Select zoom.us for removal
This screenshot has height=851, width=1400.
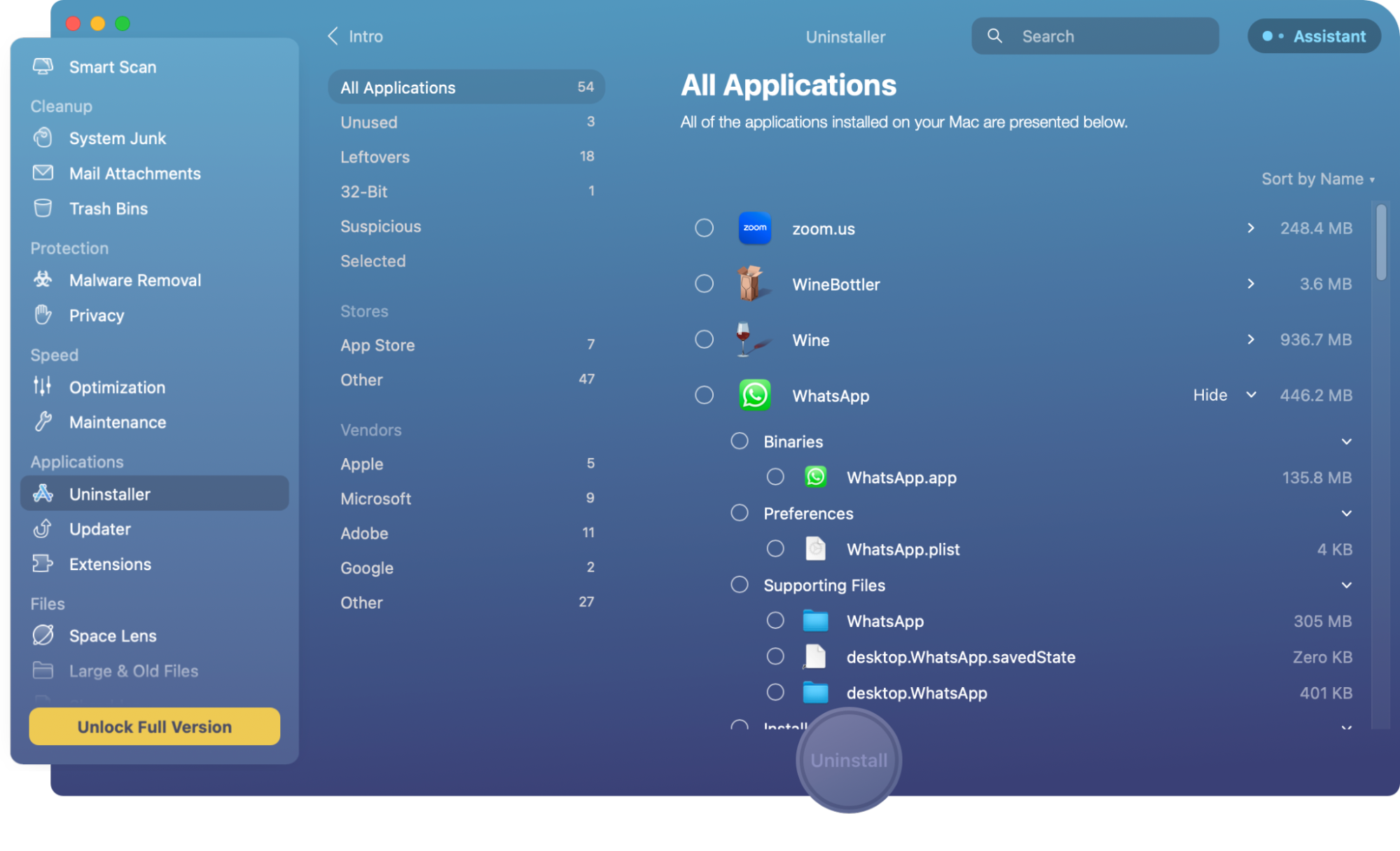coord(704,228)
